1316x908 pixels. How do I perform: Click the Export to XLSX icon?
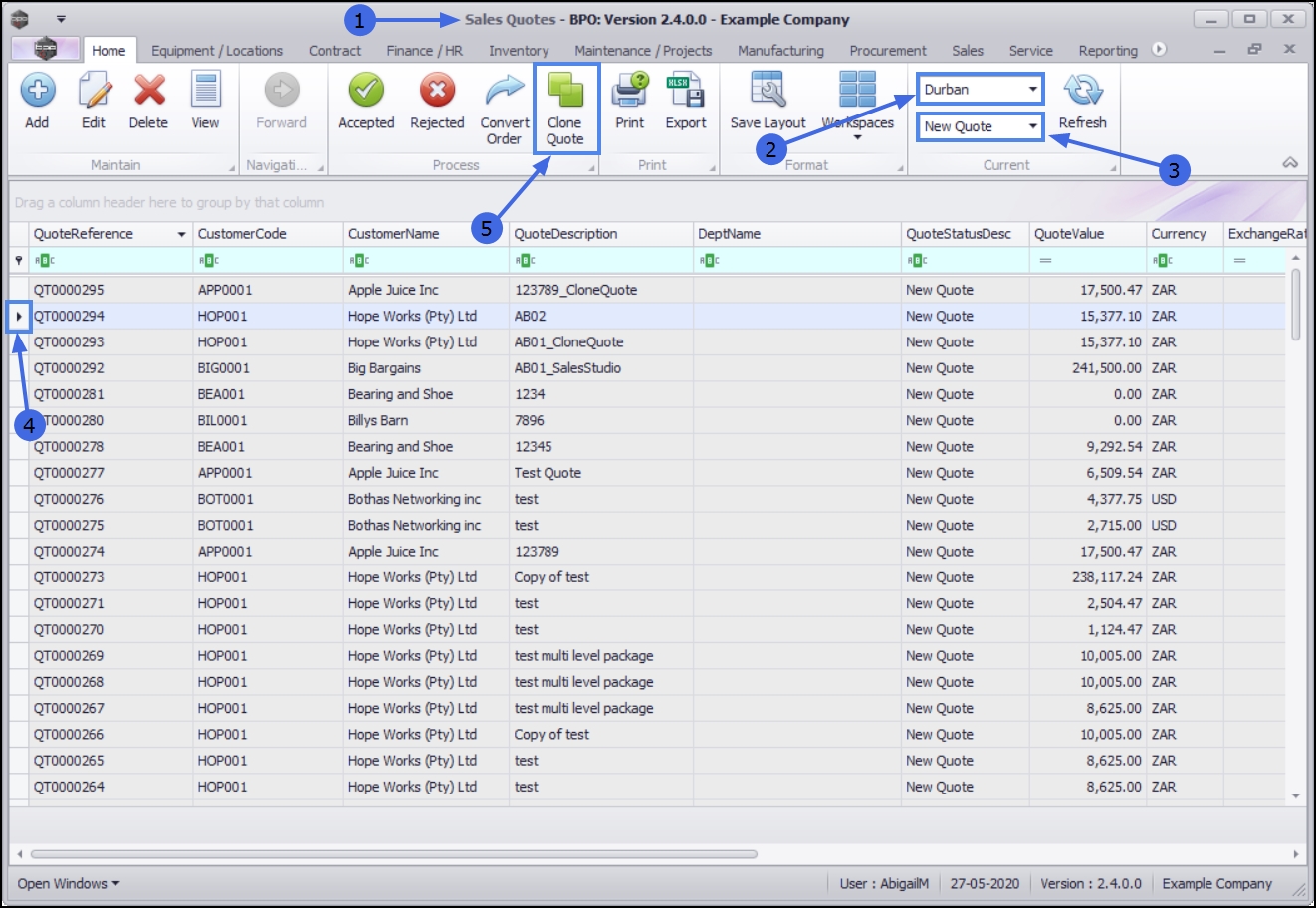(x=686, y=91)
